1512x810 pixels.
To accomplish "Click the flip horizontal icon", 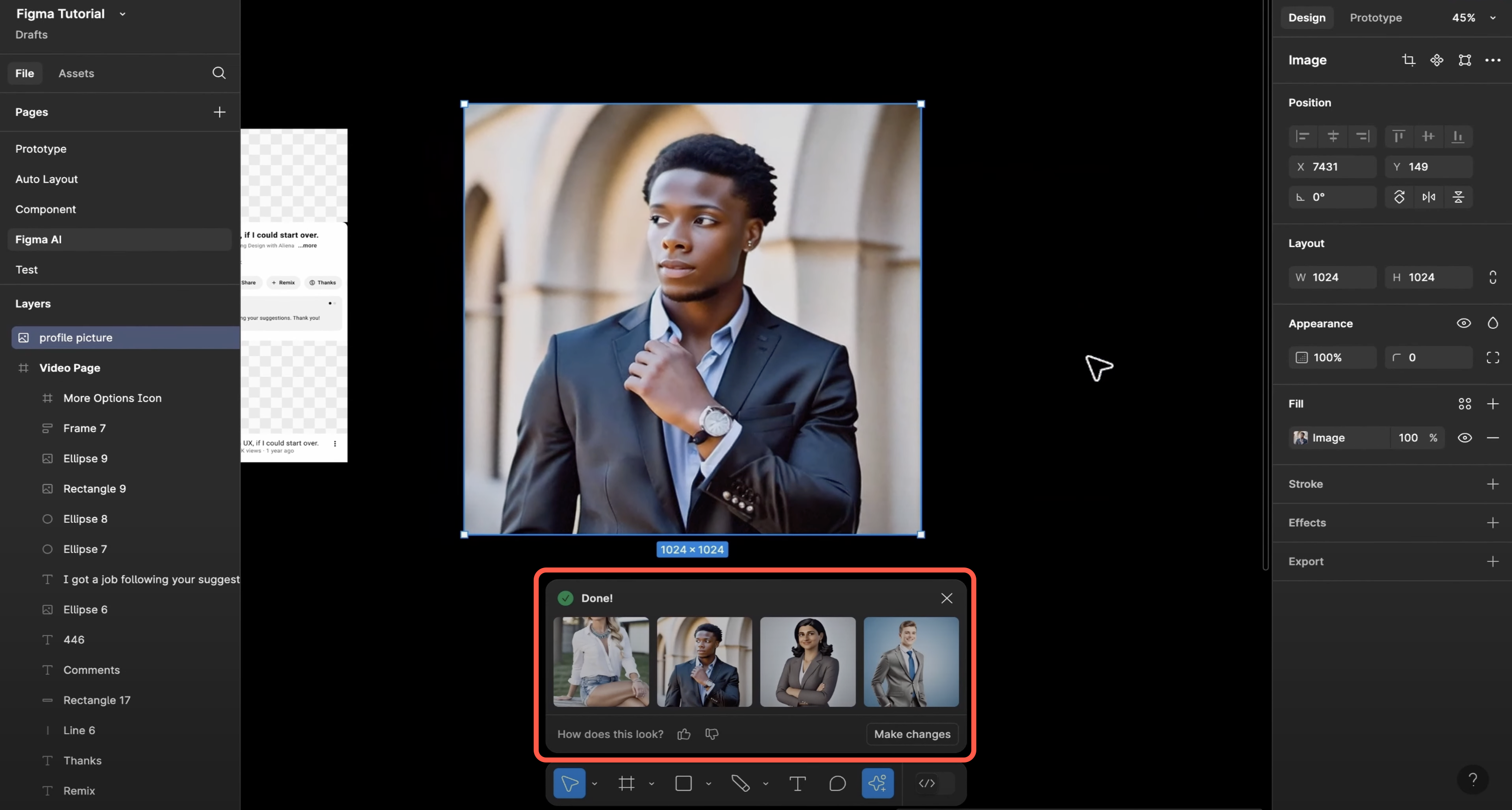I will pos(1428,197).
